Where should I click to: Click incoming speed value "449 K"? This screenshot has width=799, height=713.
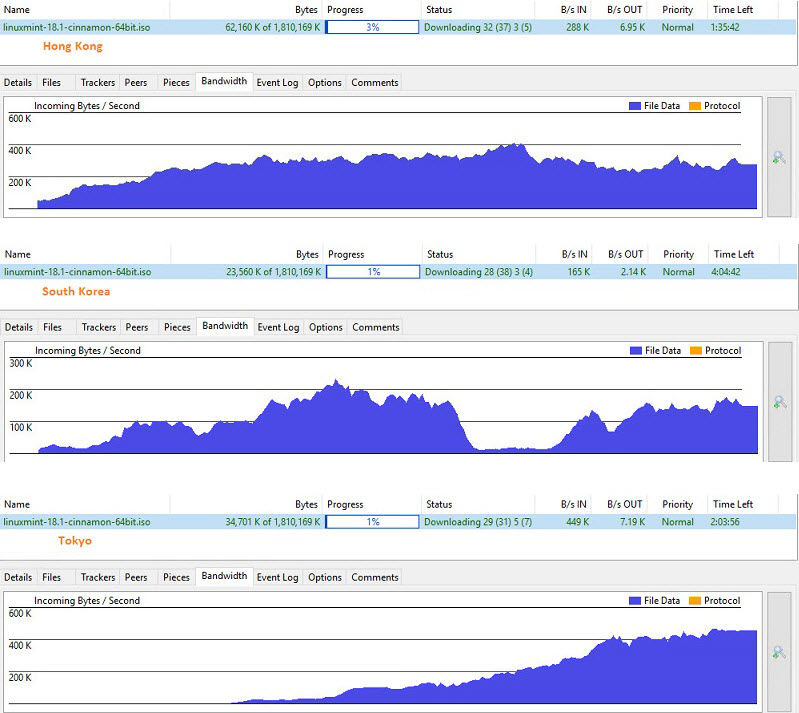577,522
